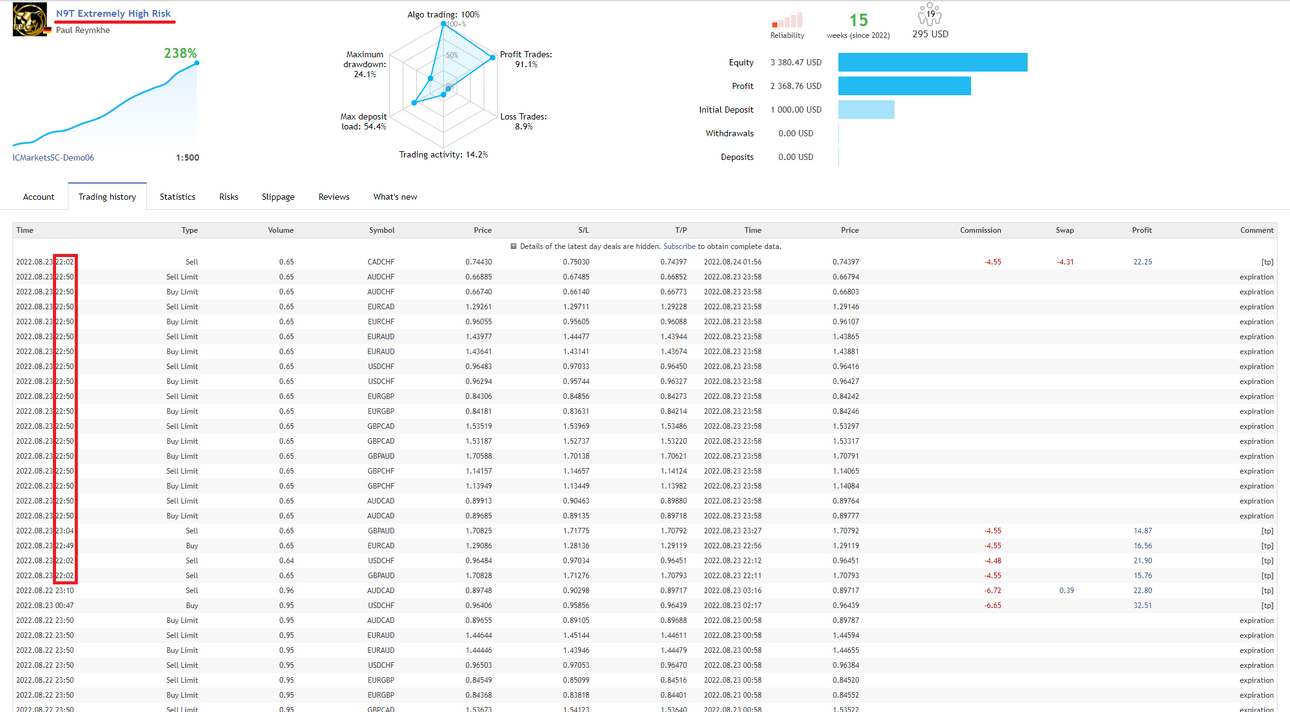
Task: Click the GBPCHF Sell Limit row symbol
Action: click(381, 471)
